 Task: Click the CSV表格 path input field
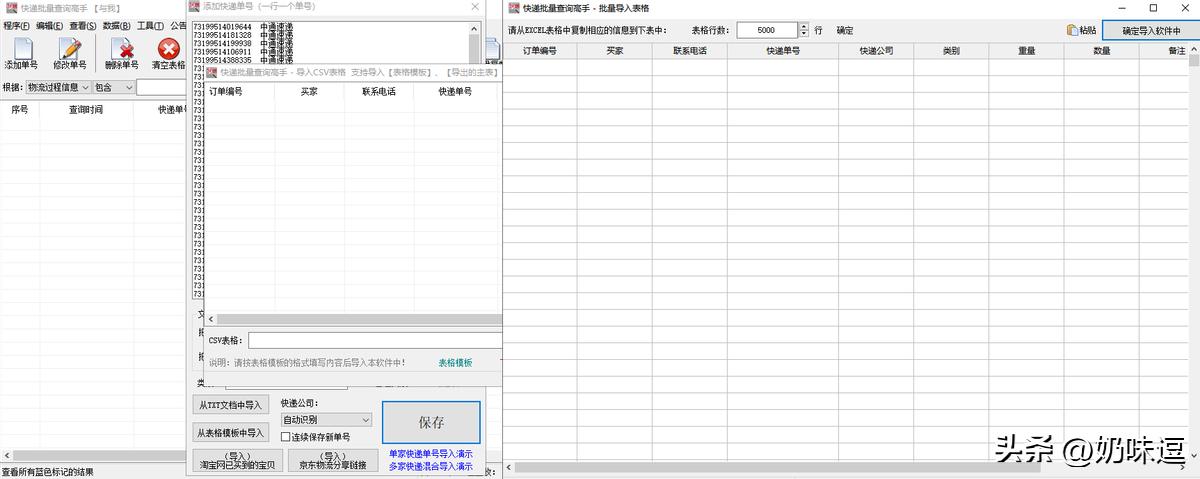pyautogui.click(x=375, y=340)
